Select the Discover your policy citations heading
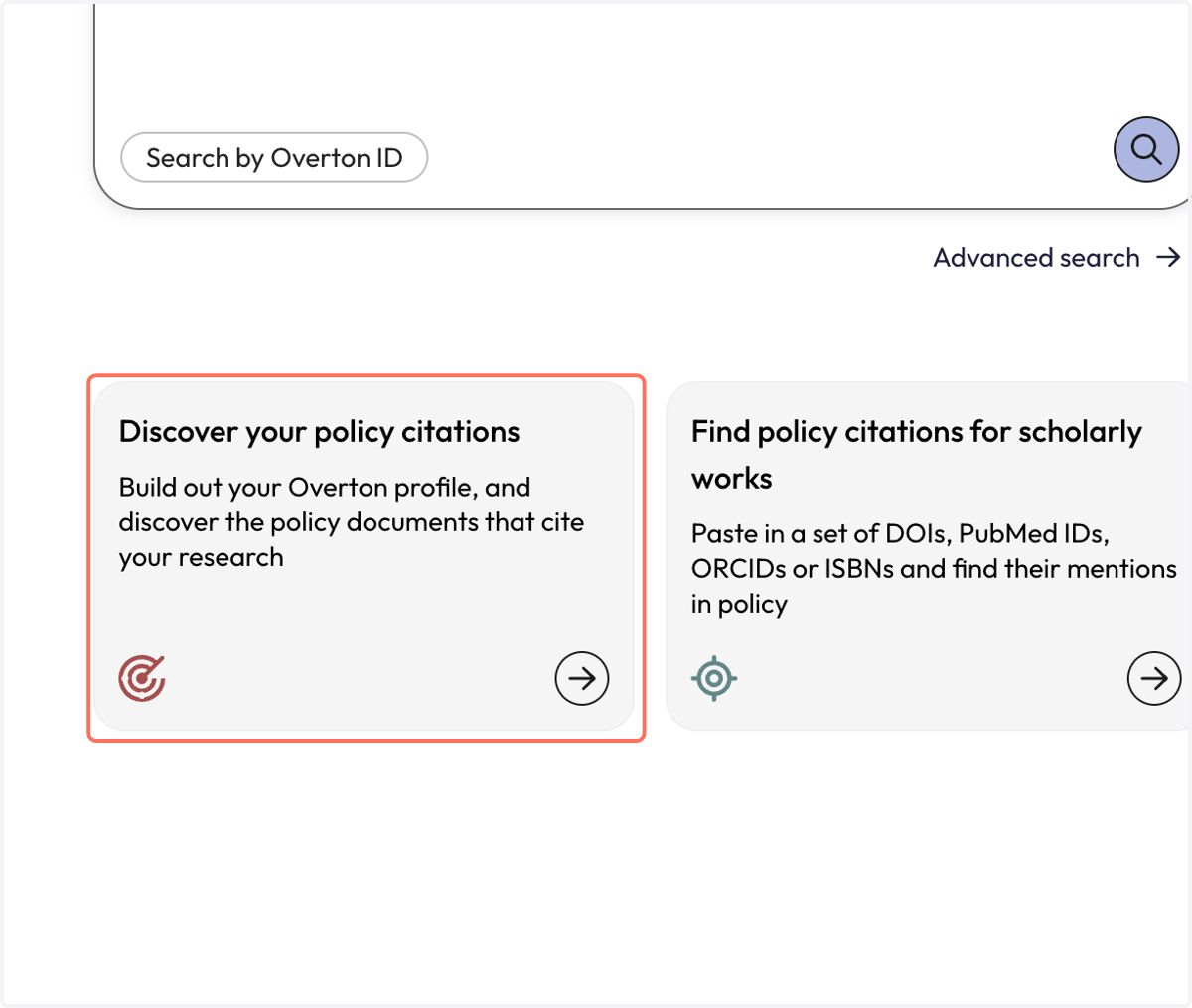This screenshot has width=1192, height=1008. 319,432
